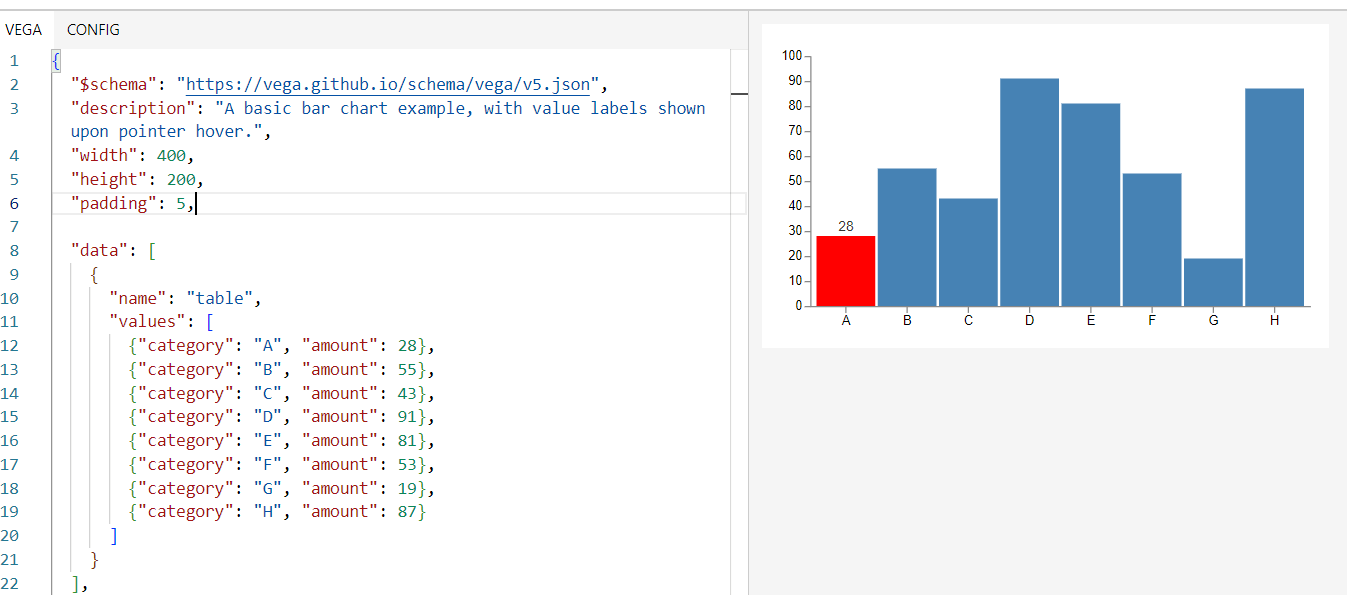The height and width of the screenshot is (595, 1347).
Task: Place cursor on the "width": 400 line
Action: (133, 156)
